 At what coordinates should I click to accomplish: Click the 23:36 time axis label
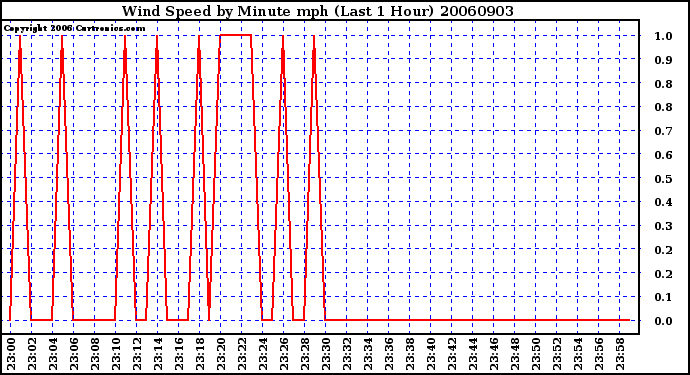click(x=389, y=355)
